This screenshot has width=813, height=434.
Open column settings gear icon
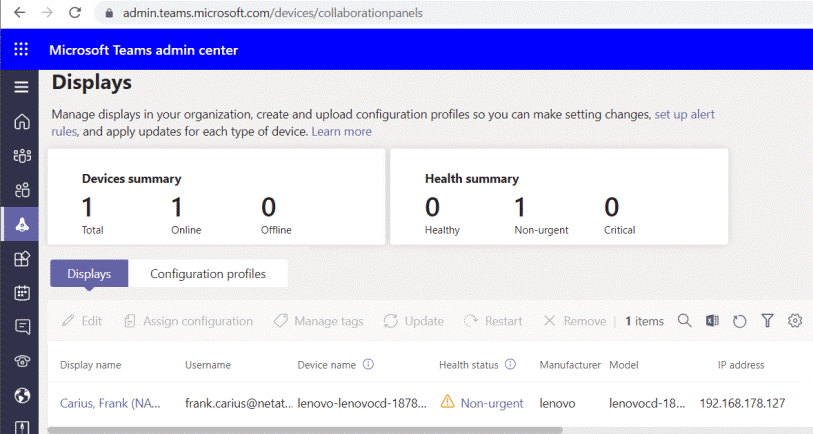click(x=795, y=321)
